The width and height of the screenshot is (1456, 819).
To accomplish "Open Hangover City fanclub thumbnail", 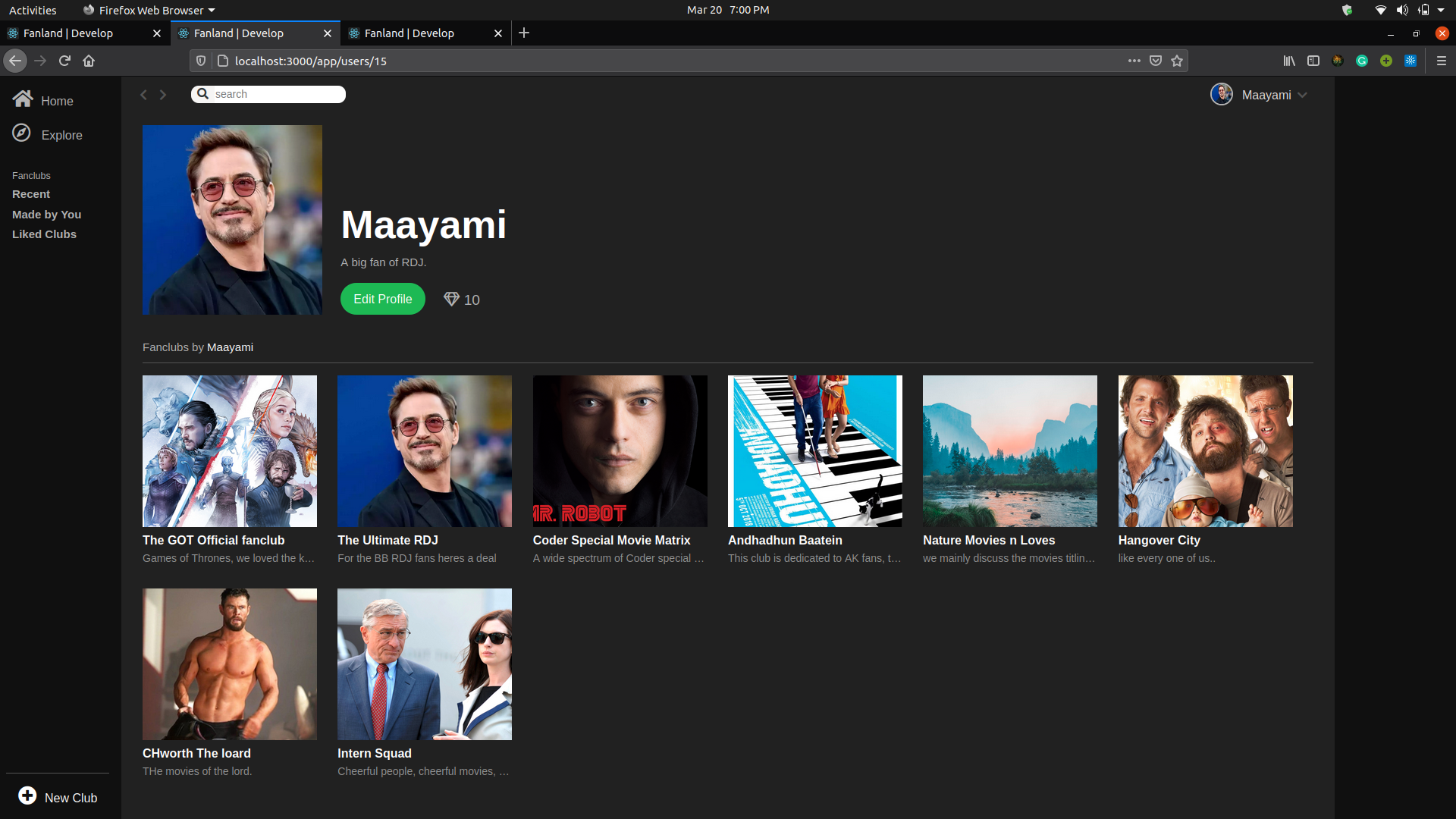I will pos(1205,451).
